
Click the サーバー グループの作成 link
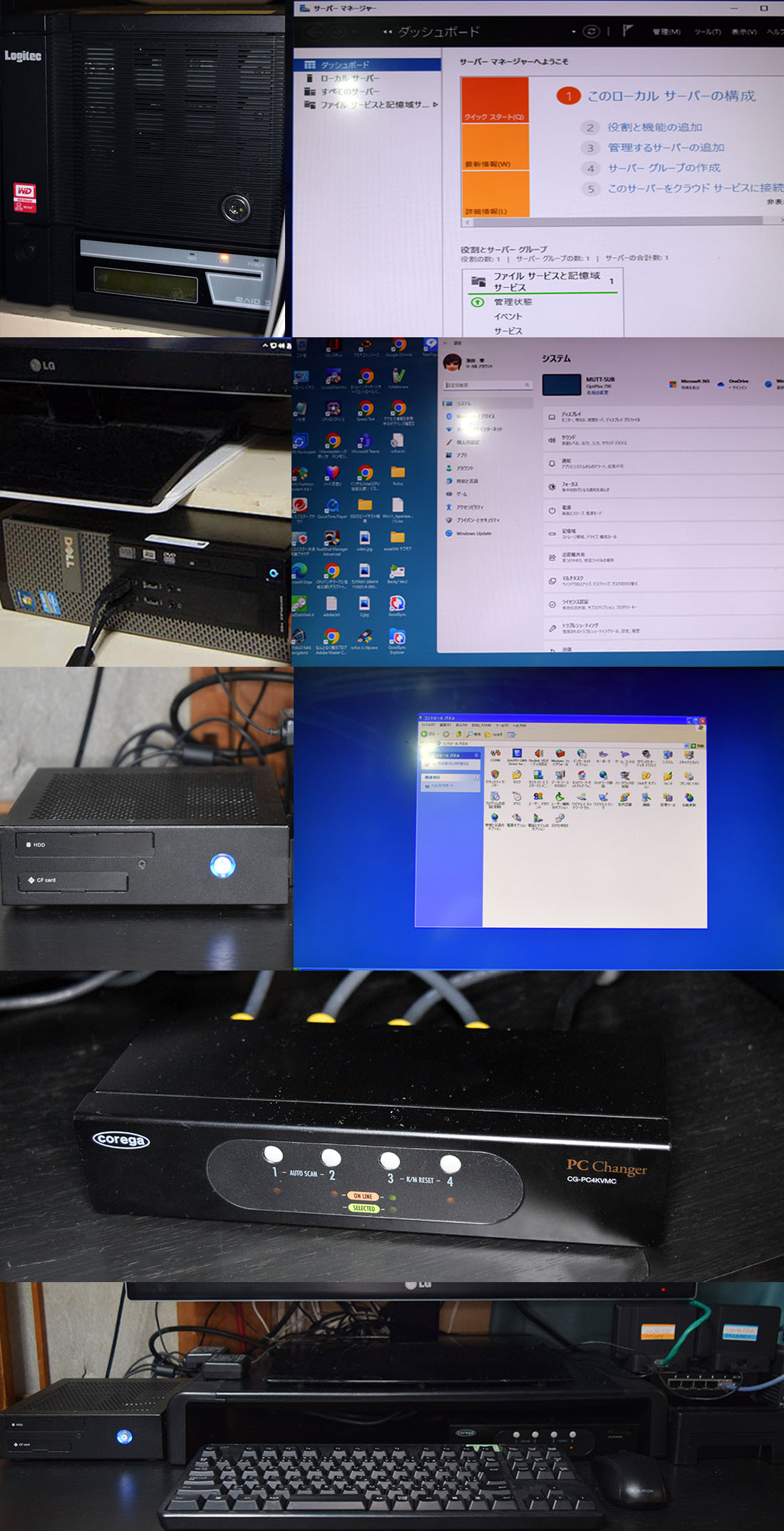coord(664,168)
